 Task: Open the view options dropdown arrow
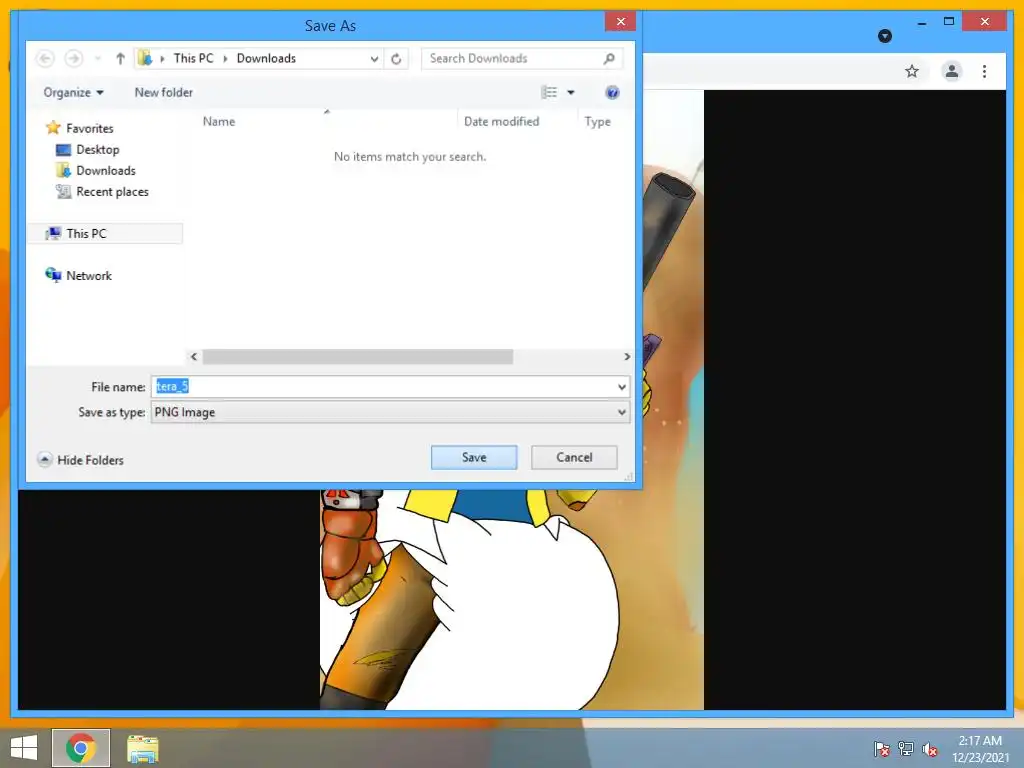571,93
